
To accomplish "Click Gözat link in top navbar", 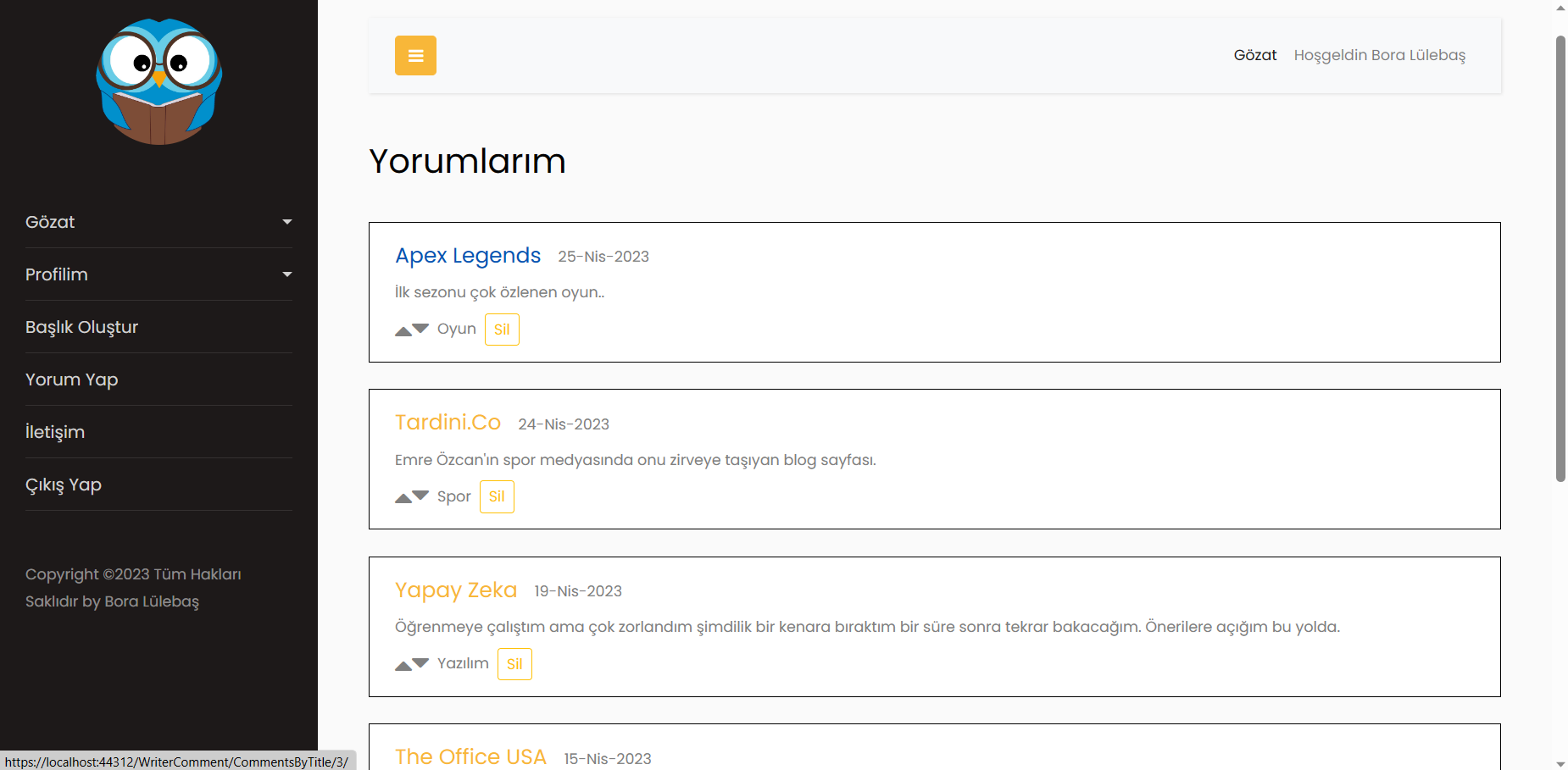I will coord(1255,55).
